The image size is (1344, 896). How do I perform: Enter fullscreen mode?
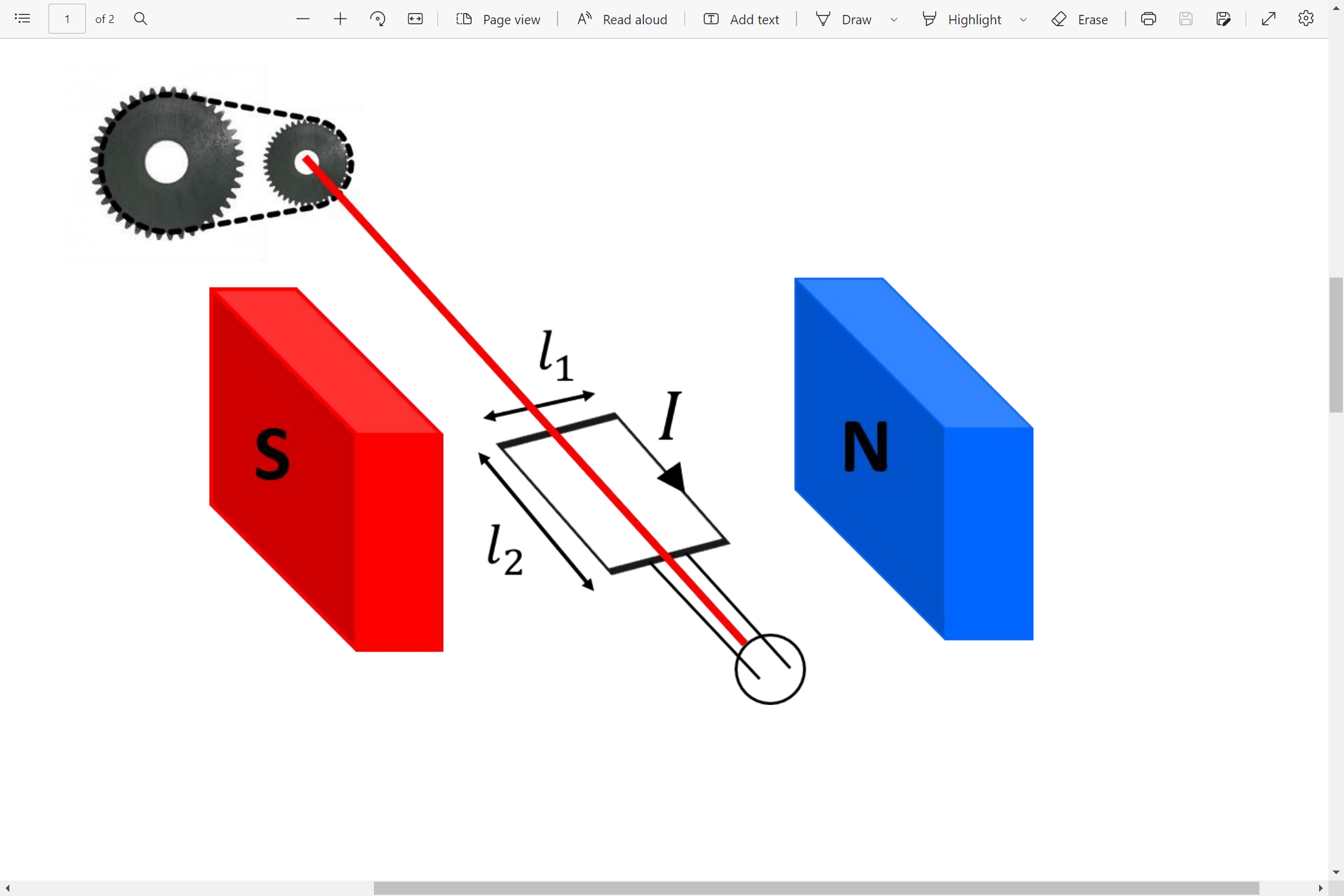point(1267,19)
